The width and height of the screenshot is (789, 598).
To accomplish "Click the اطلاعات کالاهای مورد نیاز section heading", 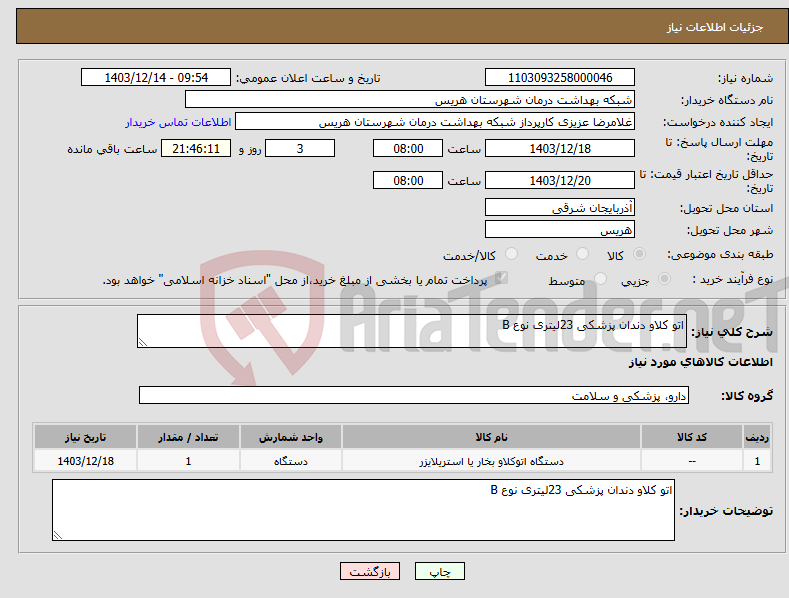I will (x=700, y=362).
